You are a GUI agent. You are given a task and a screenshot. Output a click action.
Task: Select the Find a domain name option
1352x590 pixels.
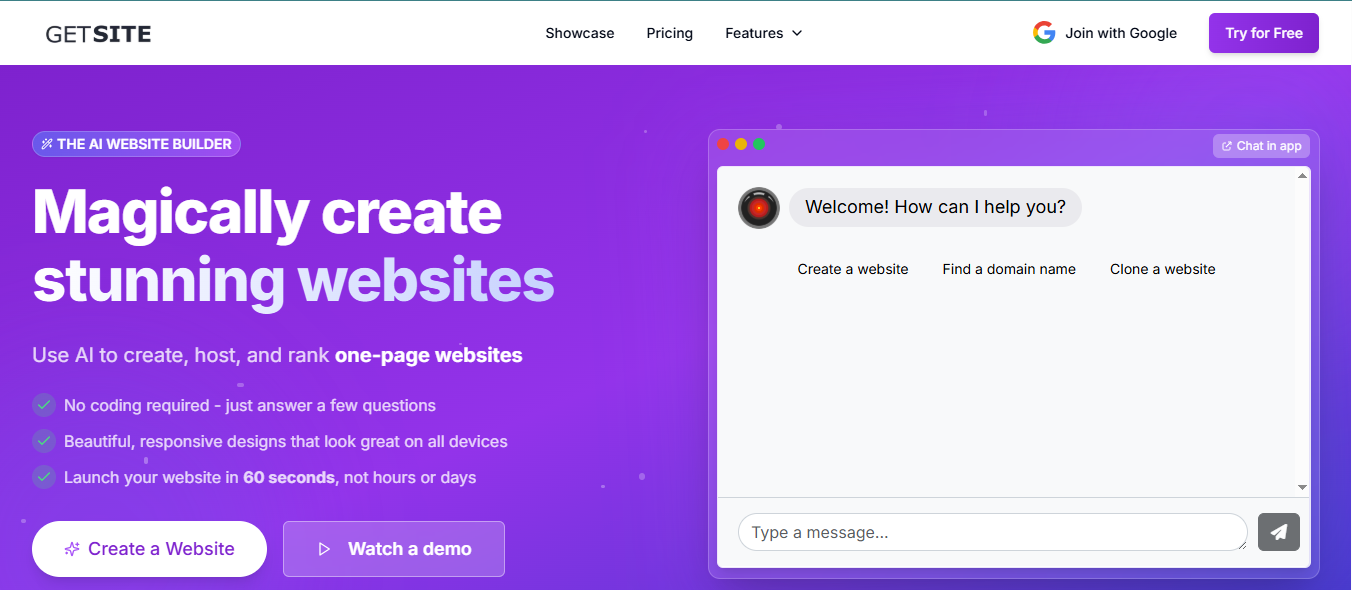(x=1009, y=269)
